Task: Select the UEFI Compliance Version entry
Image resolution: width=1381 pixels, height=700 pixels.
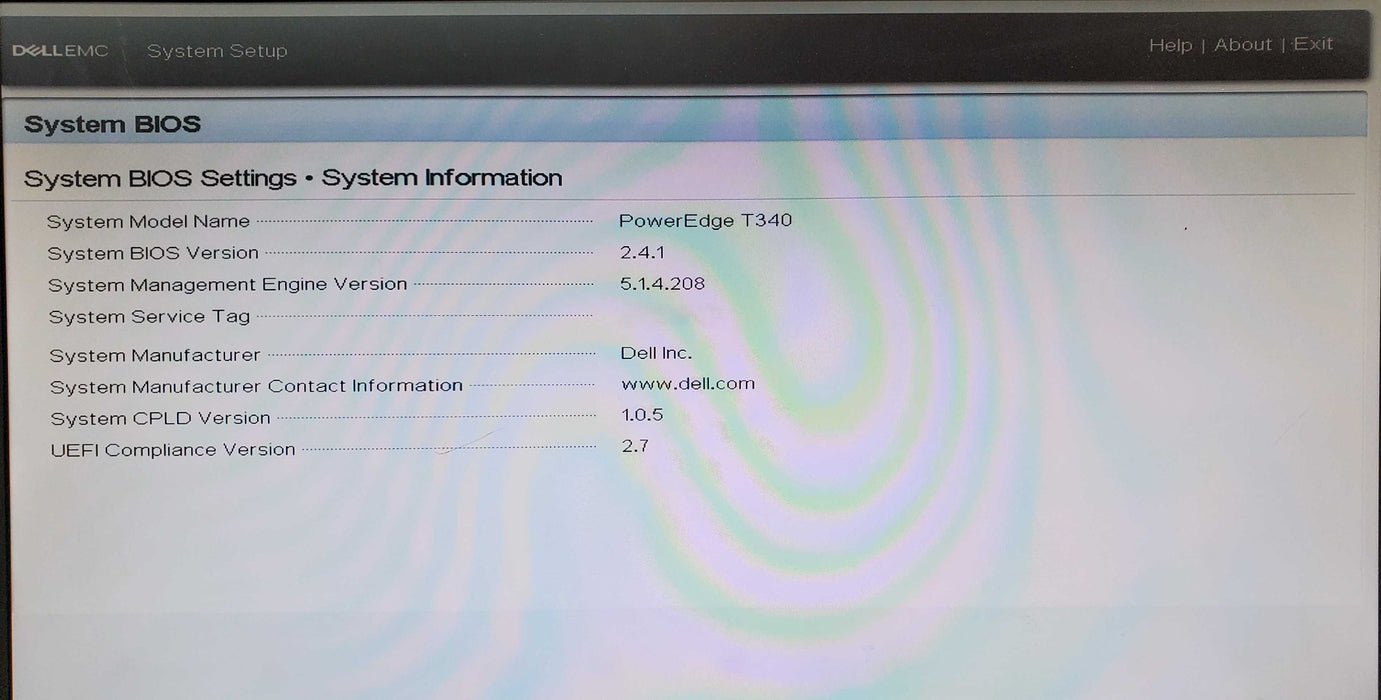Action: [x=172, y=449]
